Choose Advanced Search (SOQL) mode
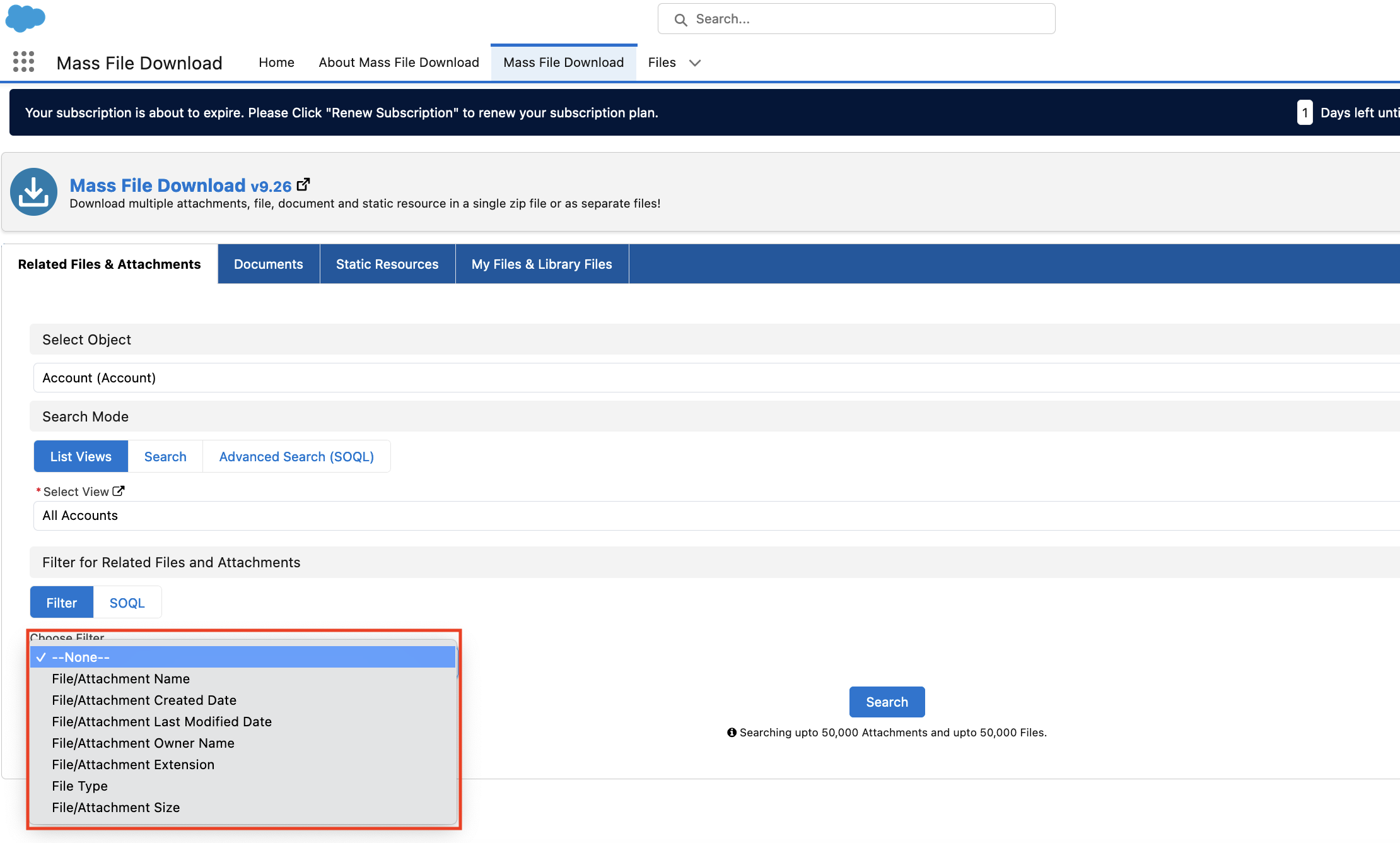 [296, 456]
